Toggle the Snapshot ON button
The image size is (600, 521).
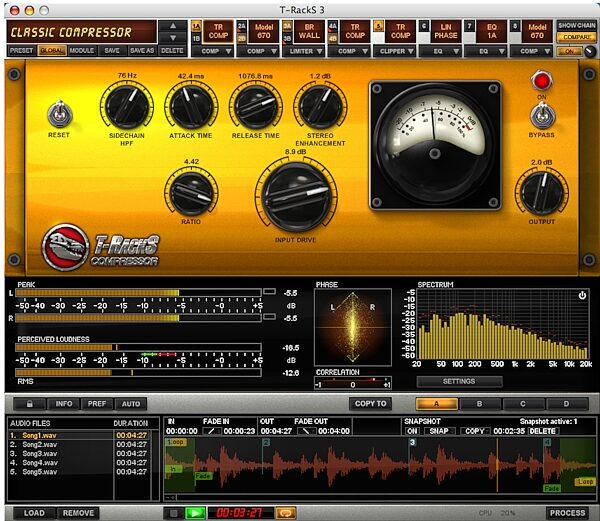pyautogui.click(x=412, y=431)
